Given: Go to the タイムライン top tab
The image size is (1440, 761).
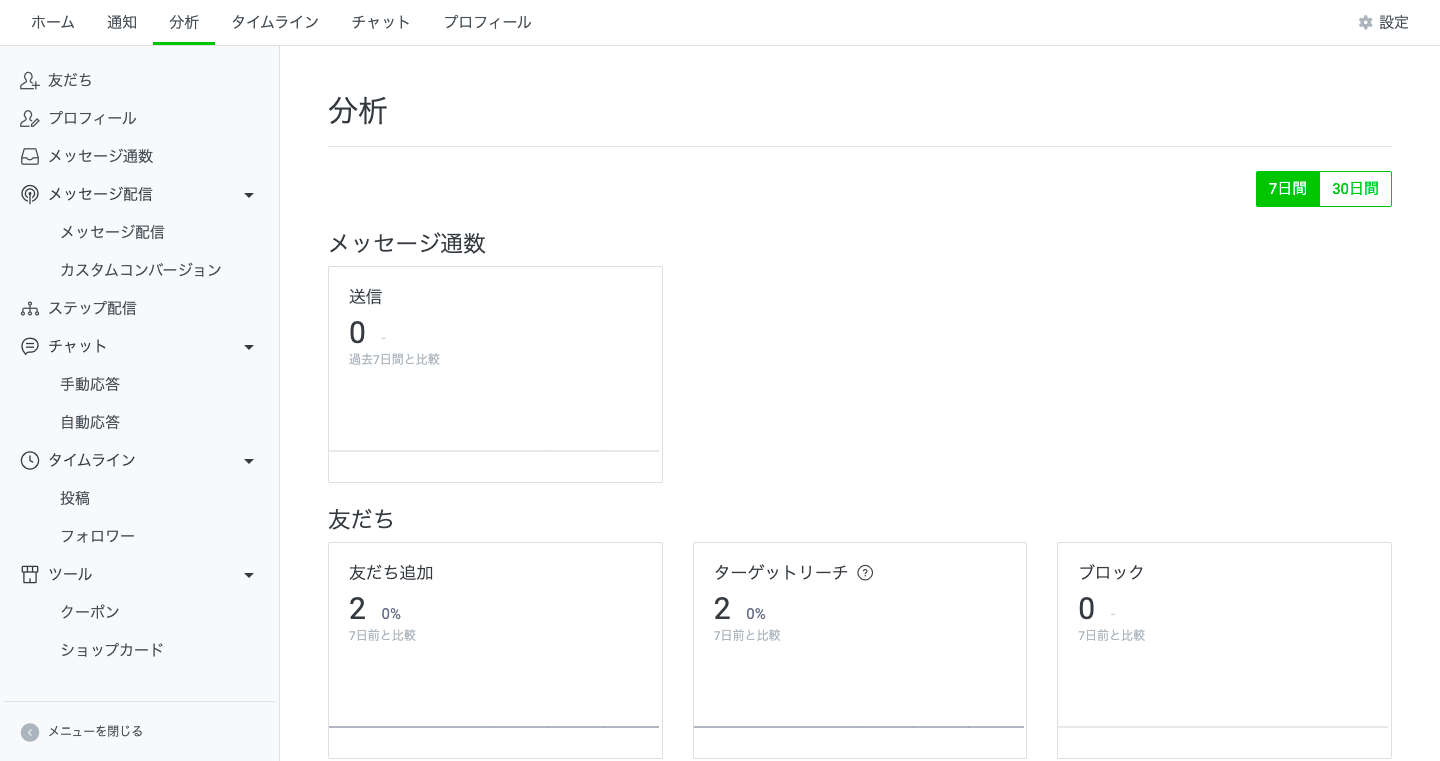Looking at the screenshot, I should tap(275, 22).
